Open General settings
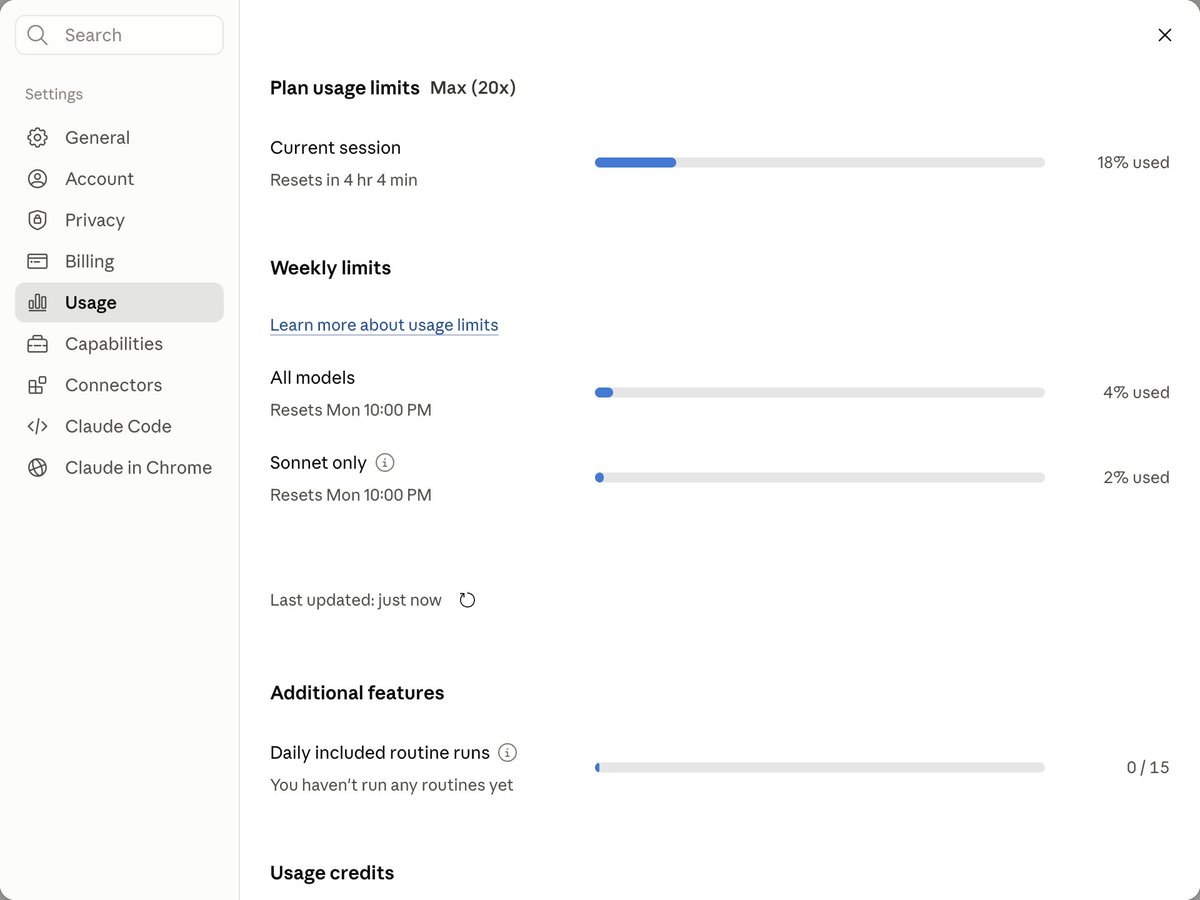1200x900 pixels. tap(119, 138)
